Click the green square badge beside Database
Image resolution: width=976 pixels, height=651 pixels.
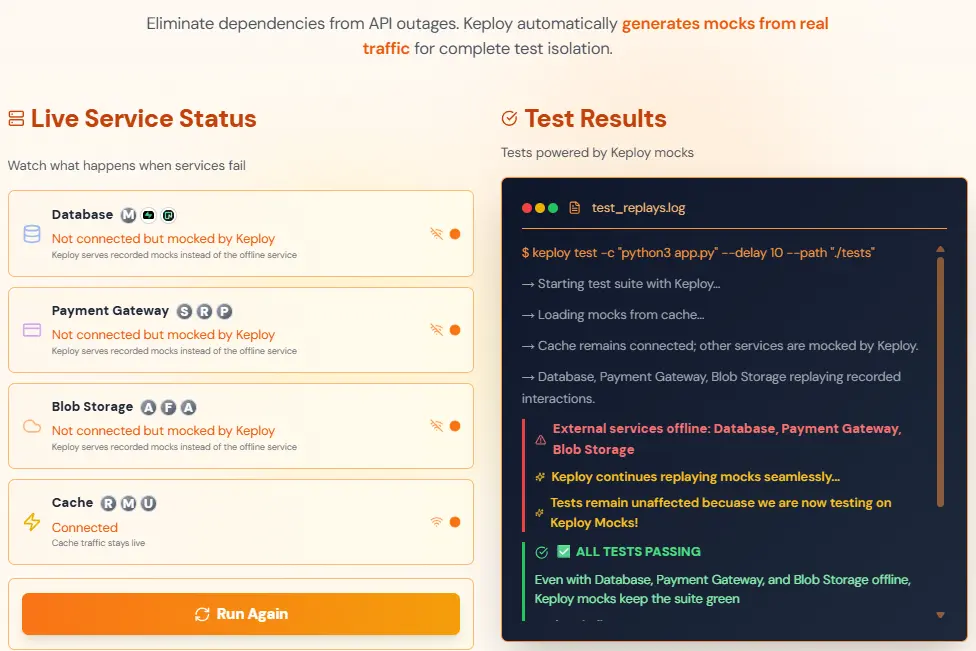[x=168, y=215]
